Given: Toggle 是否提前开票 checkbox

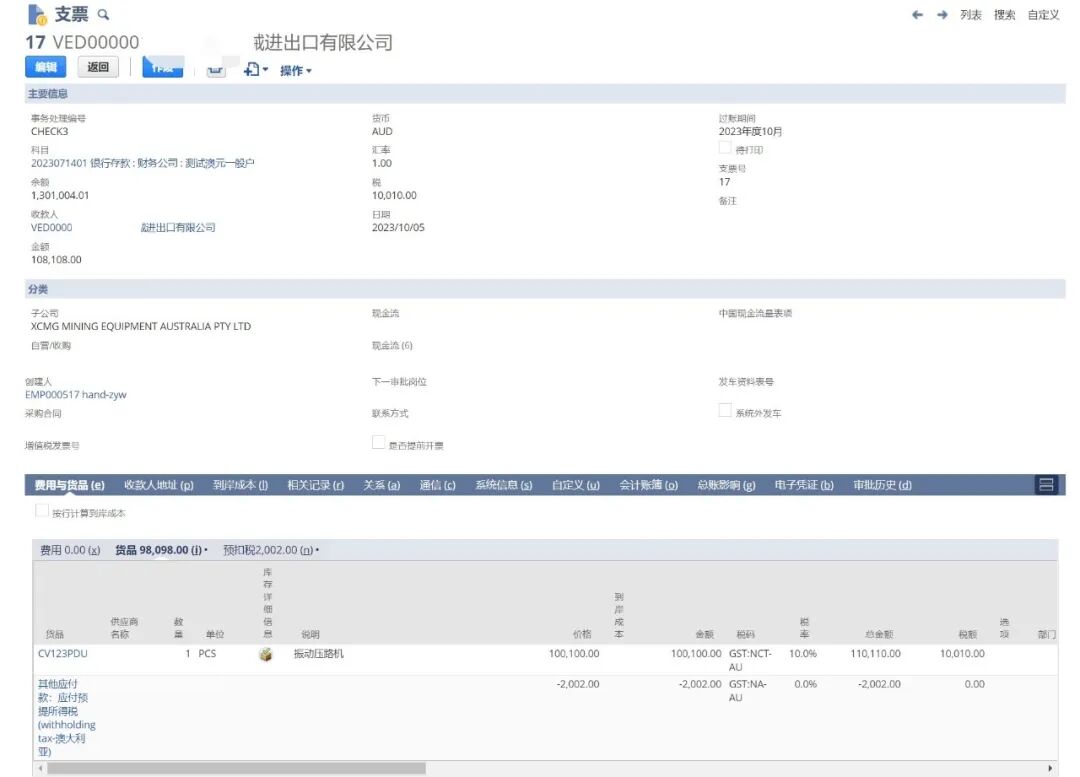Looking at the screenshot, I should coord(378,442).
